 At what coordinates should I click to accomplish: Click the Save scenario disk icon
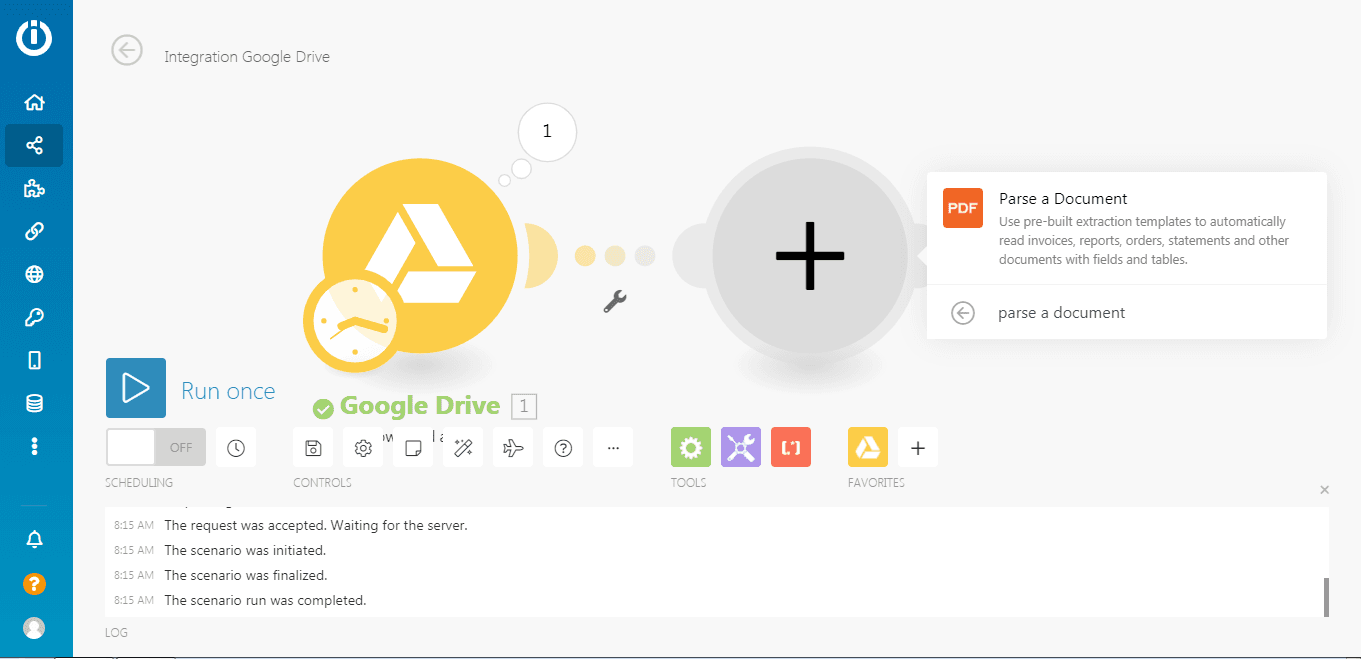click(x=313, y=448)
